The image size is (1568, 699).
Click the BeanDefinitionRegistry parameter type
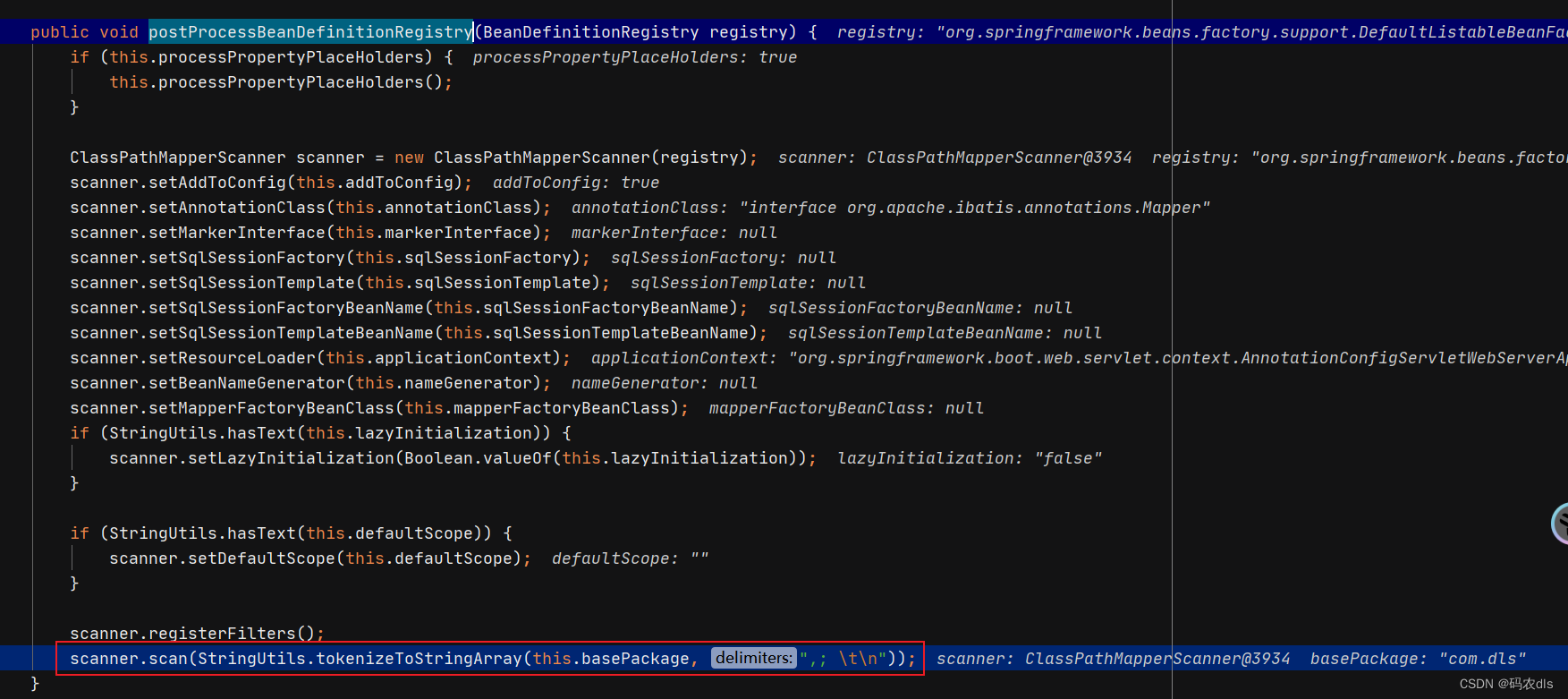click(591, 32)
